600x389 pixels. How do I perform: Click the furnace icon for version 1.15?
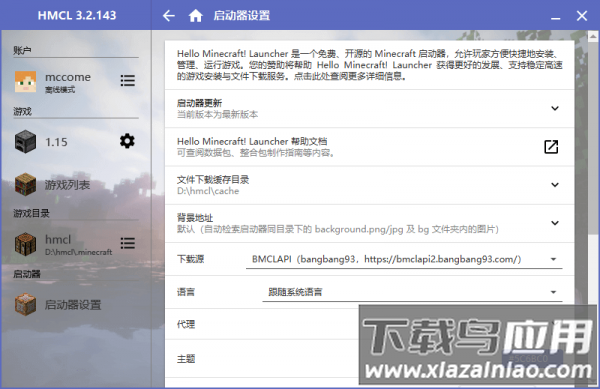(25, 142)
